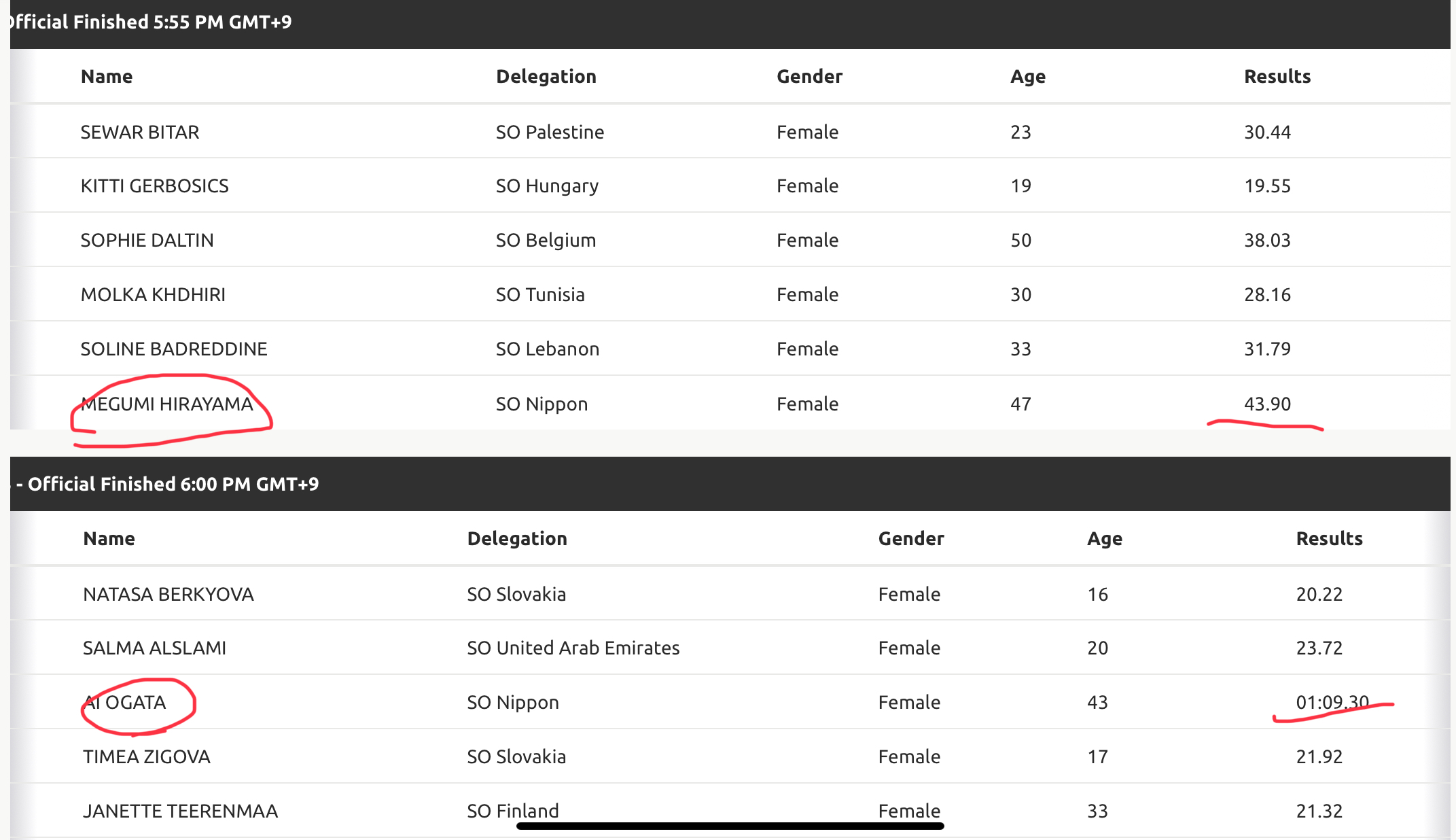Click the Age header in second table

[1105, 538]
